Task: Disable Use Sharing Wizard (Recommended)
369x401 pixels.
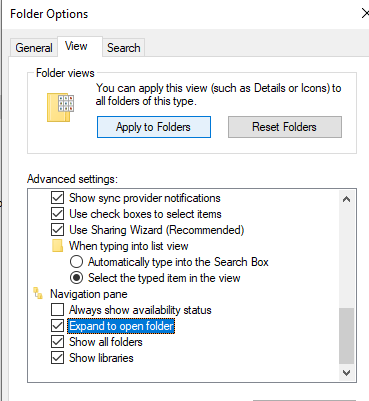Action: click(58, 230)
